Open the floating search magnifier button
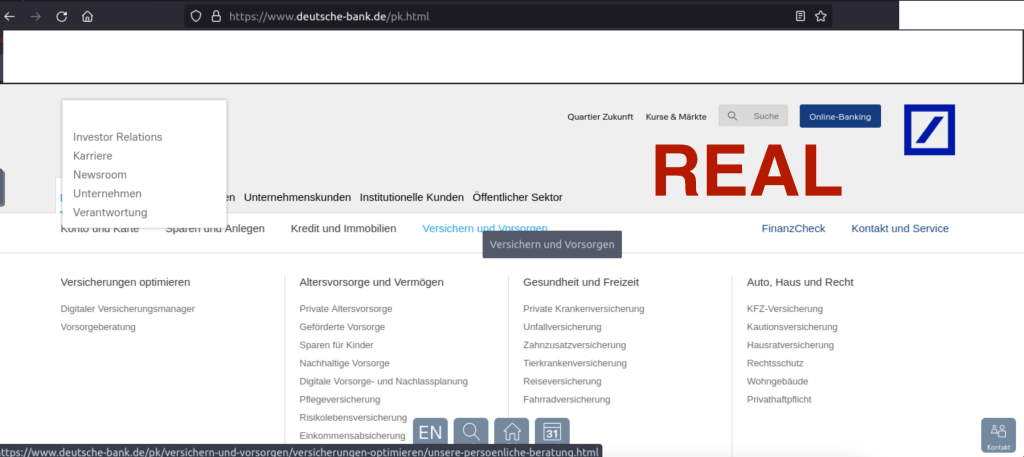The width and height of the screenshot is (1024, 457). click(x=471, y=432)
